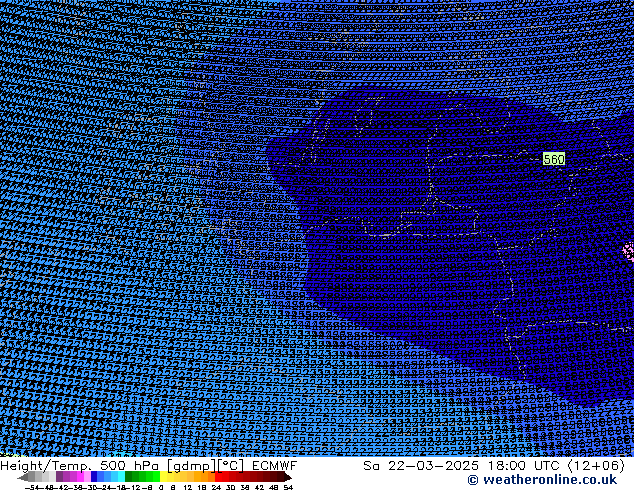634x490 pixels.
Task: Click the -54 value under the legend
Action: (x=33, y=487)
